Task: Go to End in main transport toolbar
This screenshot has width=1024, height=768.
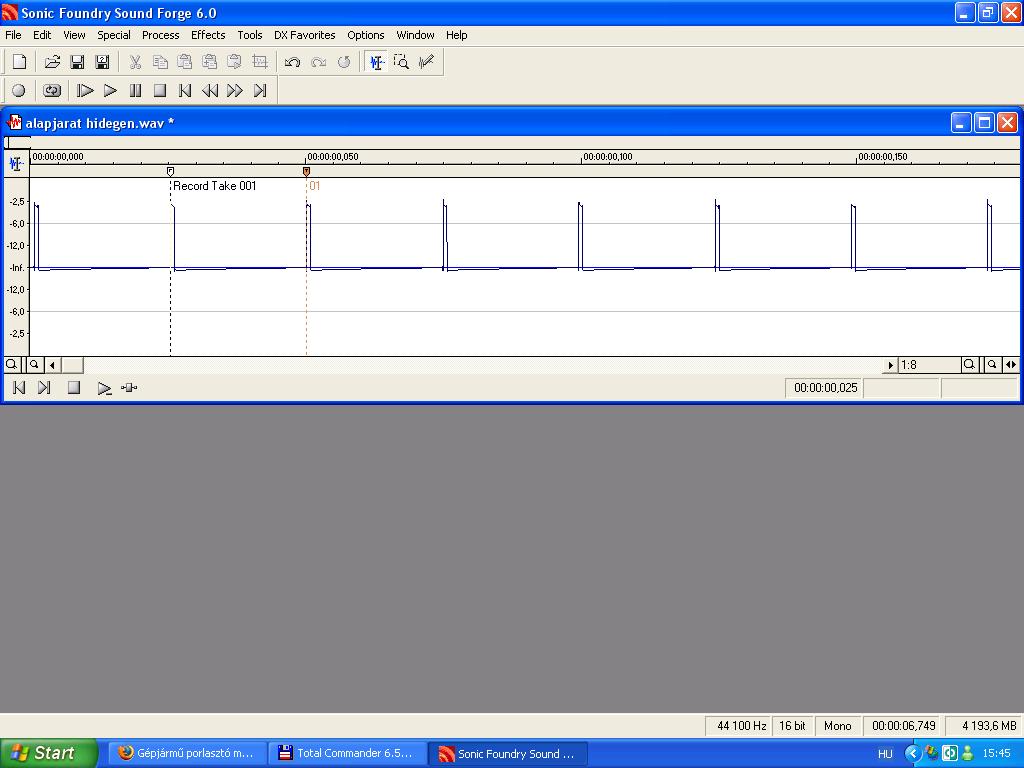Action: coord(260,91)
